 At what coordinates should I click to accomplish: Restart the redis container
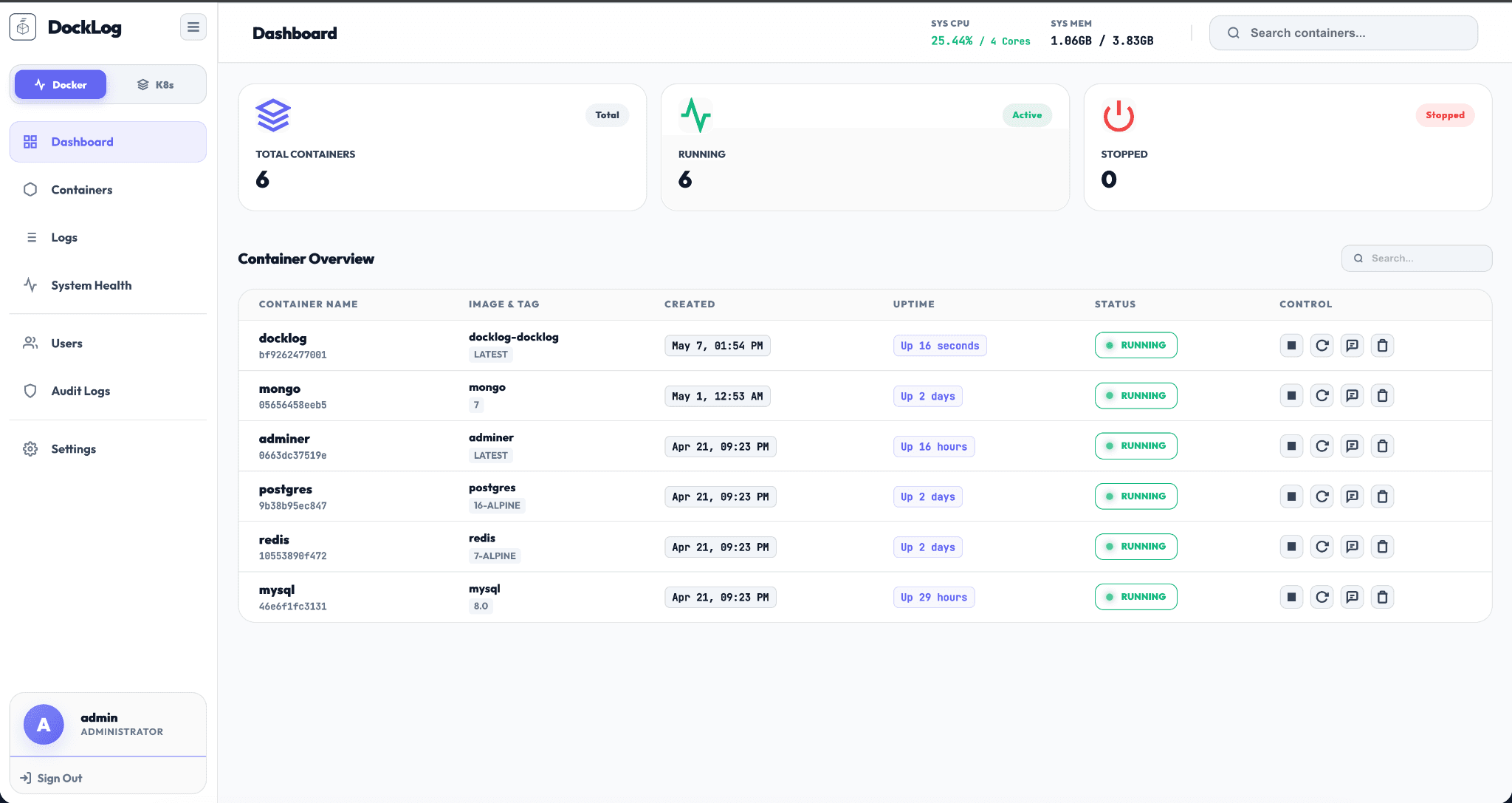1322,546
